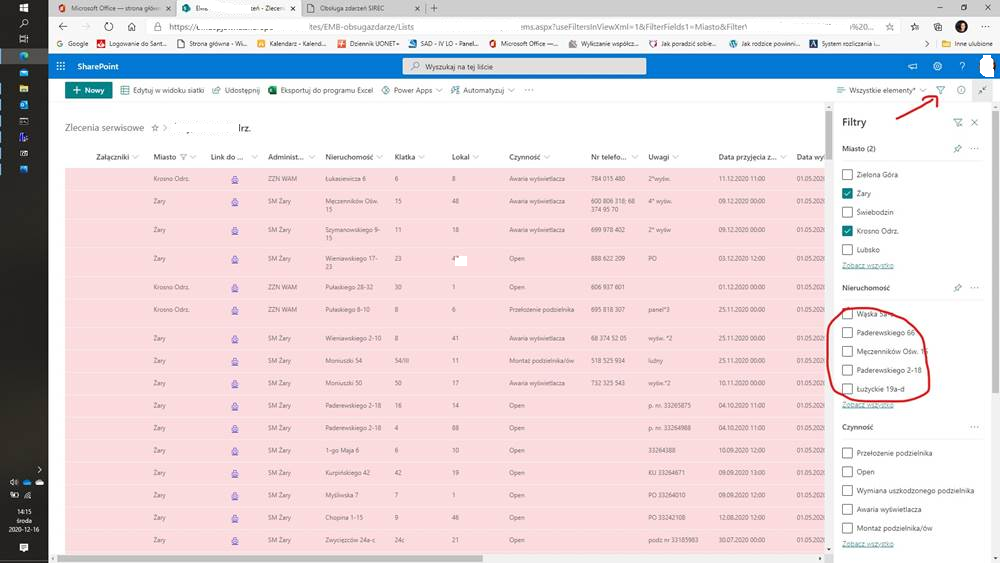Open Windows notification center
This screenshot has height=563, width=1000.
24,548
